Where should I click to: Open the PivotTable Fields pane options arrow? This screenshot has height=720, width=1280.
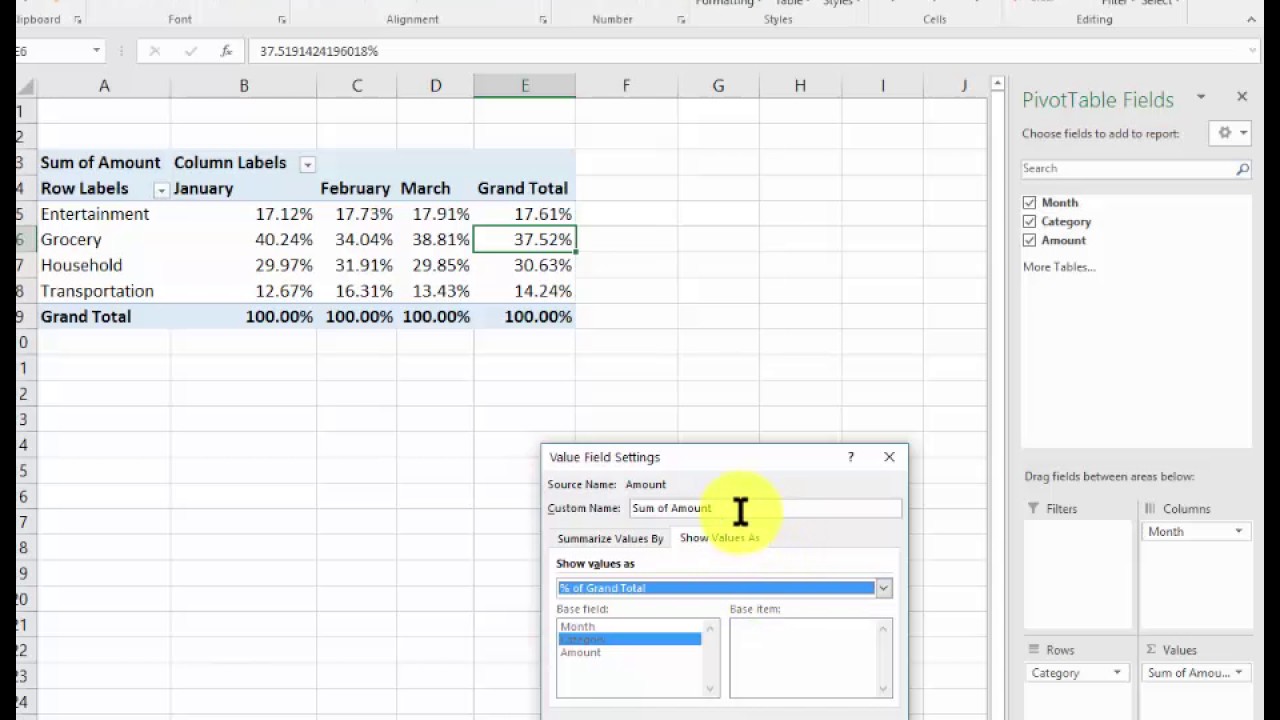1201,97
